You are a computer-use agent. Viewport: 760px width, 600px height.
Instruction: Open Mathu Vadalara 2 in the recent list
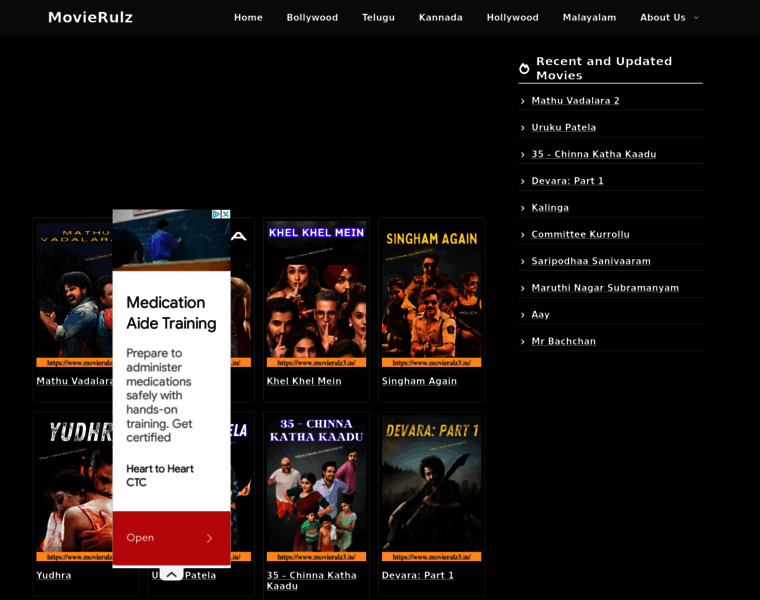pyautogui.click(x=575, y=101)
